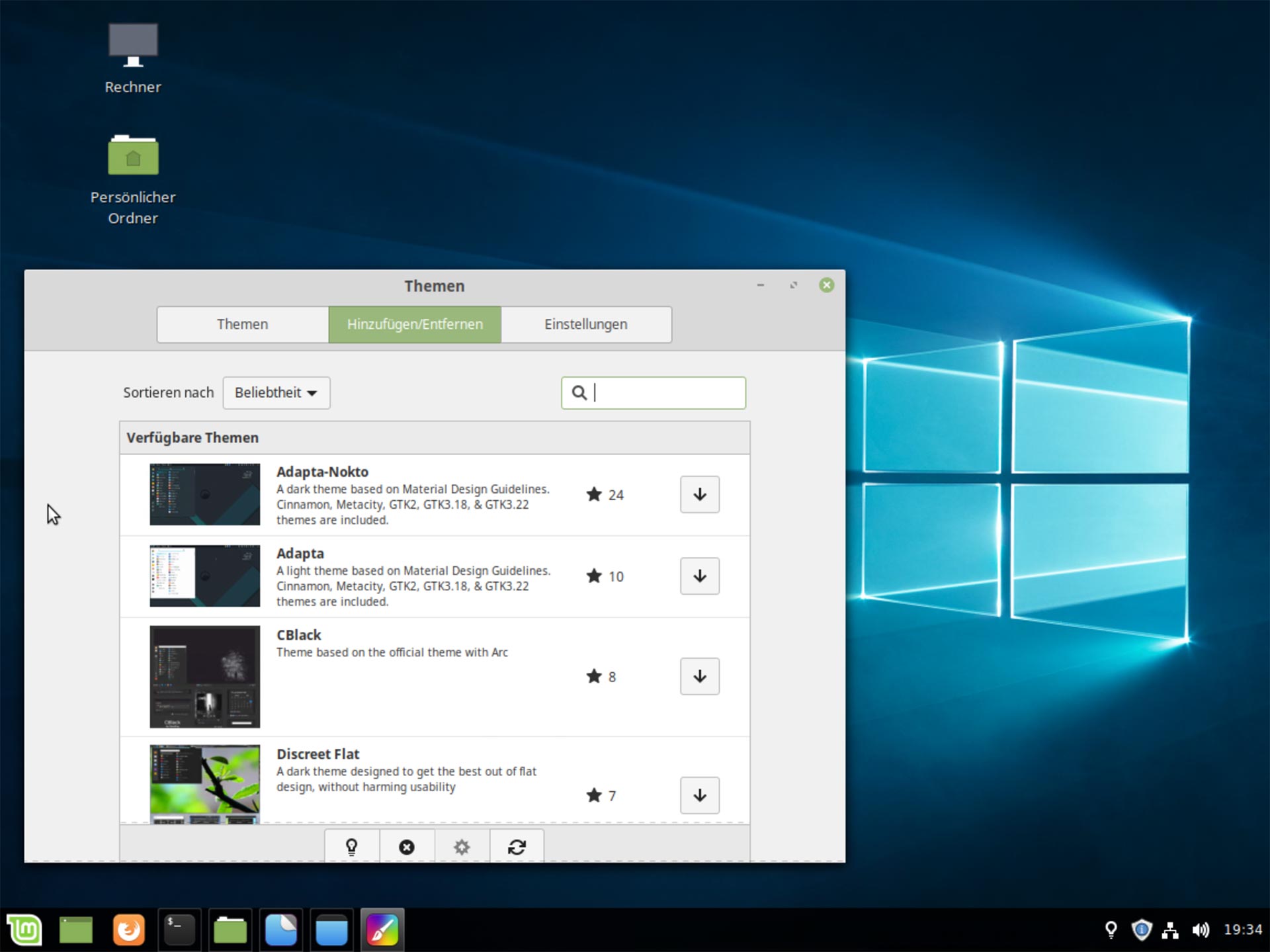Image resolution: width=1270 pixels, height=952 pixels.
Task: Click the shield update icon in the tray
Action: [x=1141, y=929]
